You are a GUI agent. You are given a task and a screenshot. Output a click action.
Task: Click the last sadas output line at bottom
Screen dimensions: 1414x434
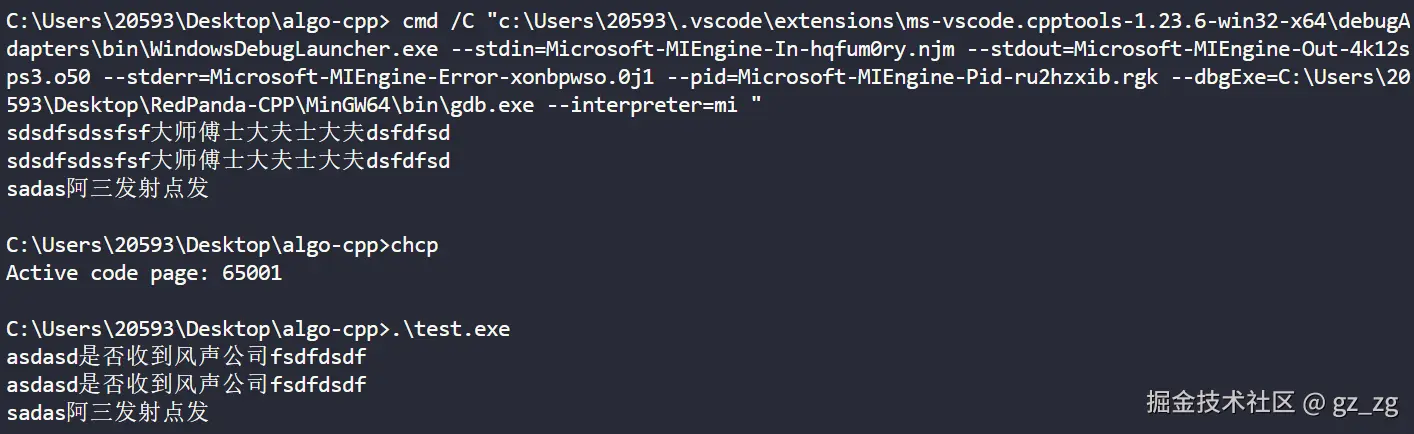[108, 412]
